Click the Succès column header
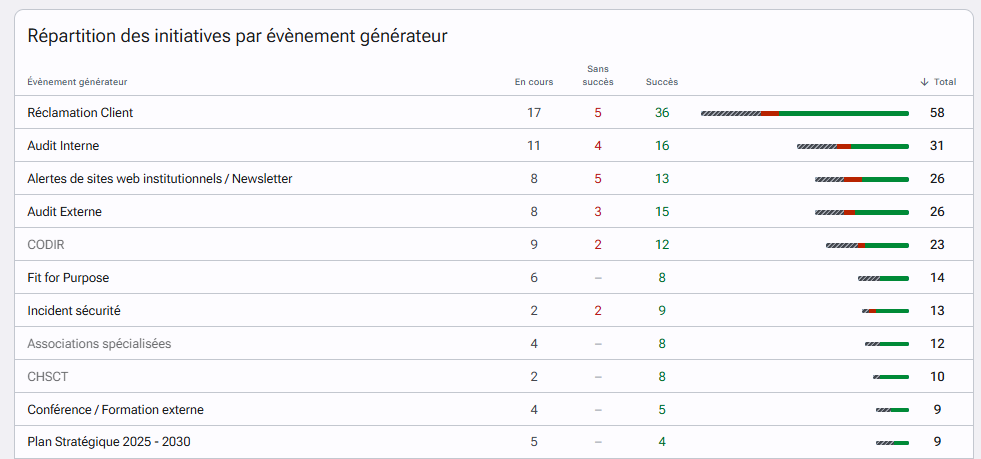The width and height of the screenshot is (981, 459). click(x=662, y=82)
